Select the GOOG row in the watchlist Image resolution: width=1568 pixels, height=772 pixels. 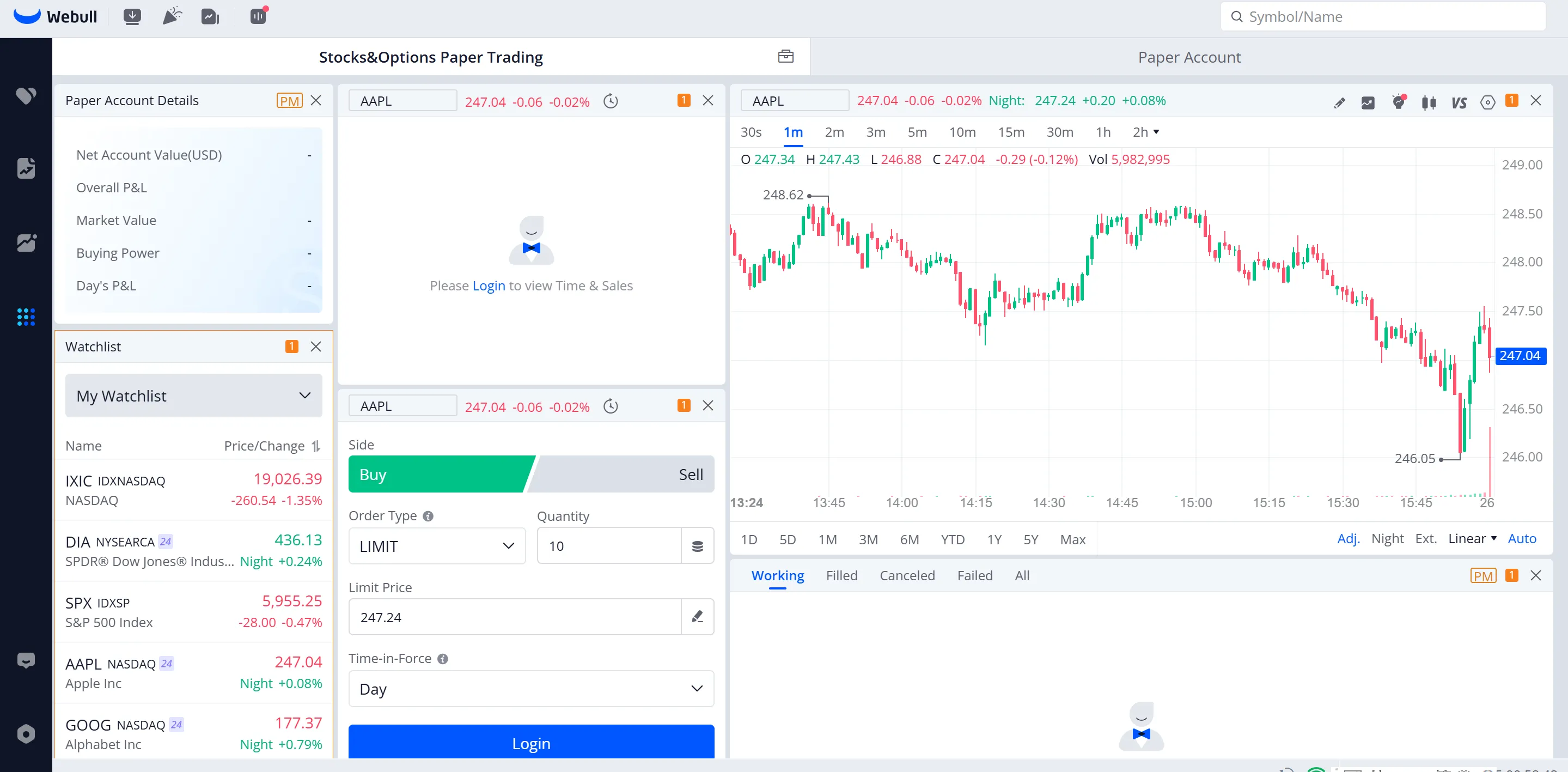click(x=193, y=732)
